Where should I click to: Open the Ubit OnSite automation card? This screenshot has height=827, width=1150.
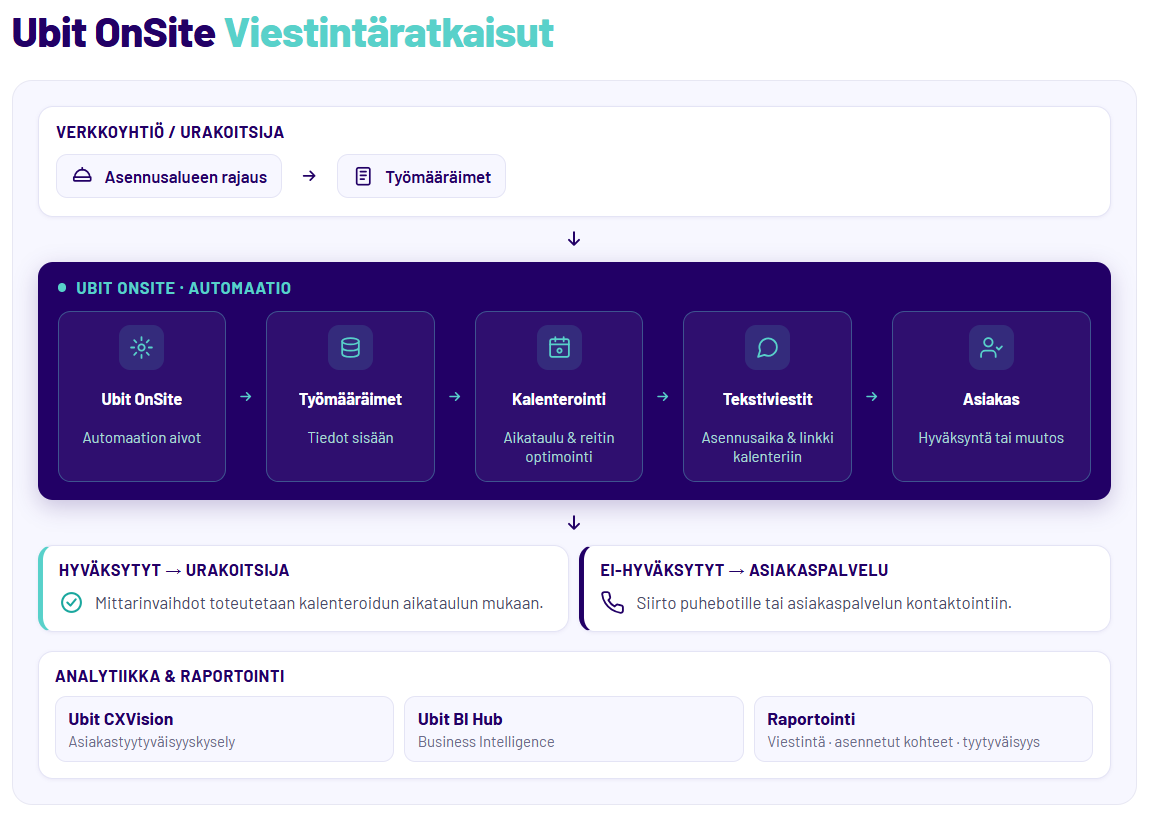[x=142, y=397]
